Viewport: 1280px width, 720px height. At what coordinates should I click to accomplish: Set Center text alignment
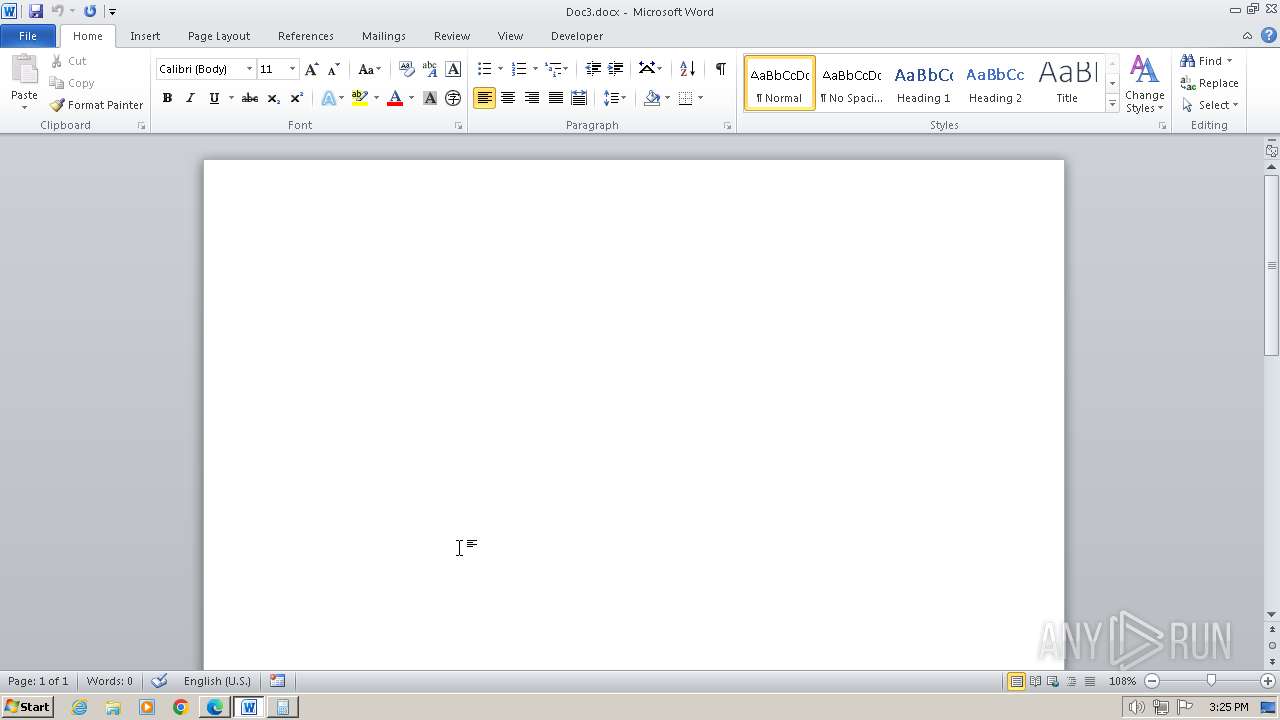point(508,98)
